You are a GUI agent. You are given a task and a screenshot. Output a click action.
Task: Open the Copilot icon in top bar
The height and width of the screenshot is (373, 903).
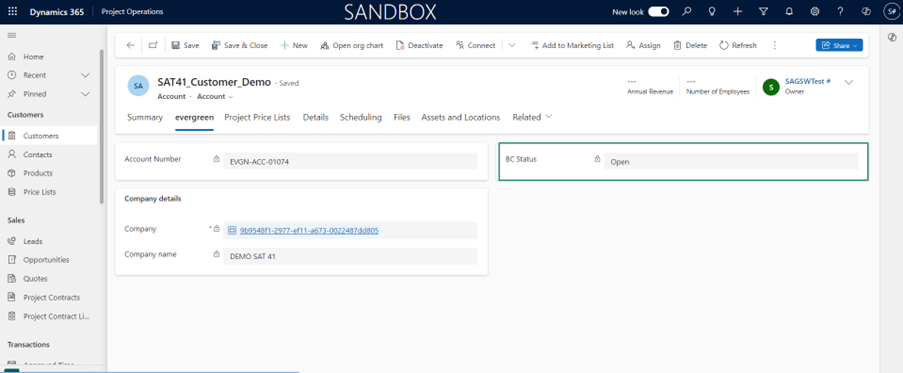(866, 12)
